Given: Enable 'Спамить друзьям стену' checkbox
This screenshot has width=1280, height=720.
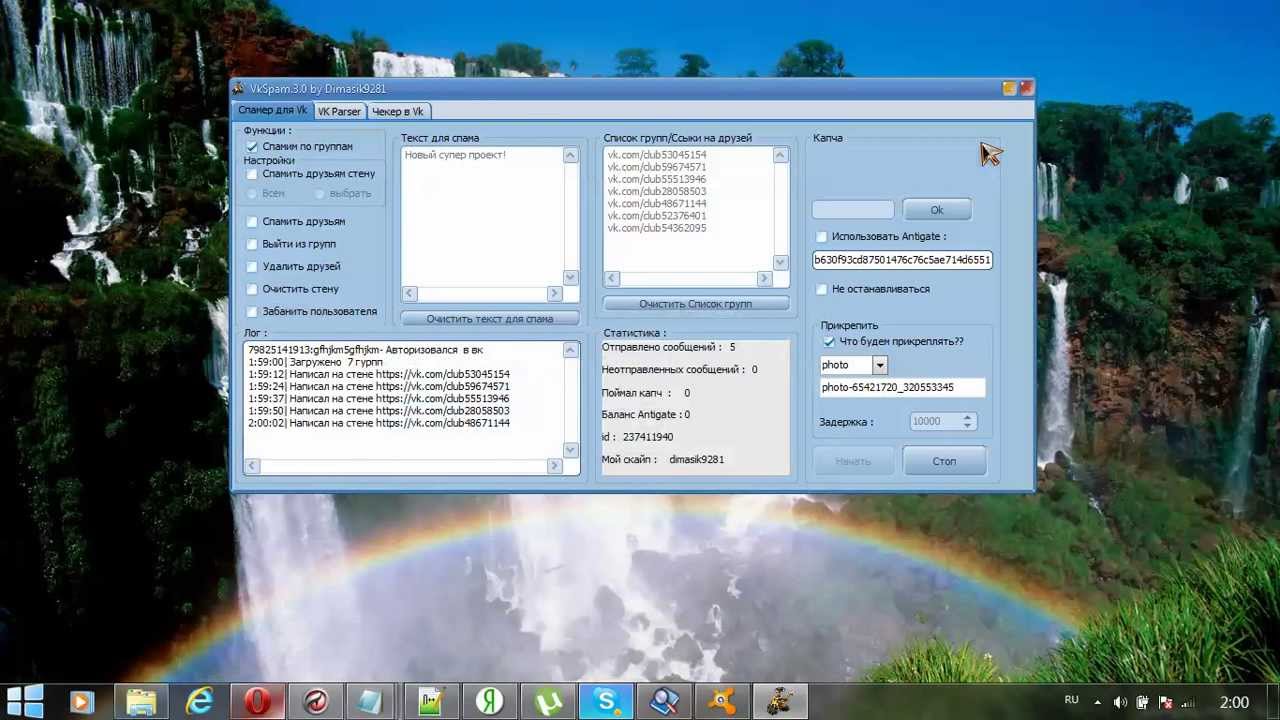Looking at the screenshot, I should (x=252, y=174).
